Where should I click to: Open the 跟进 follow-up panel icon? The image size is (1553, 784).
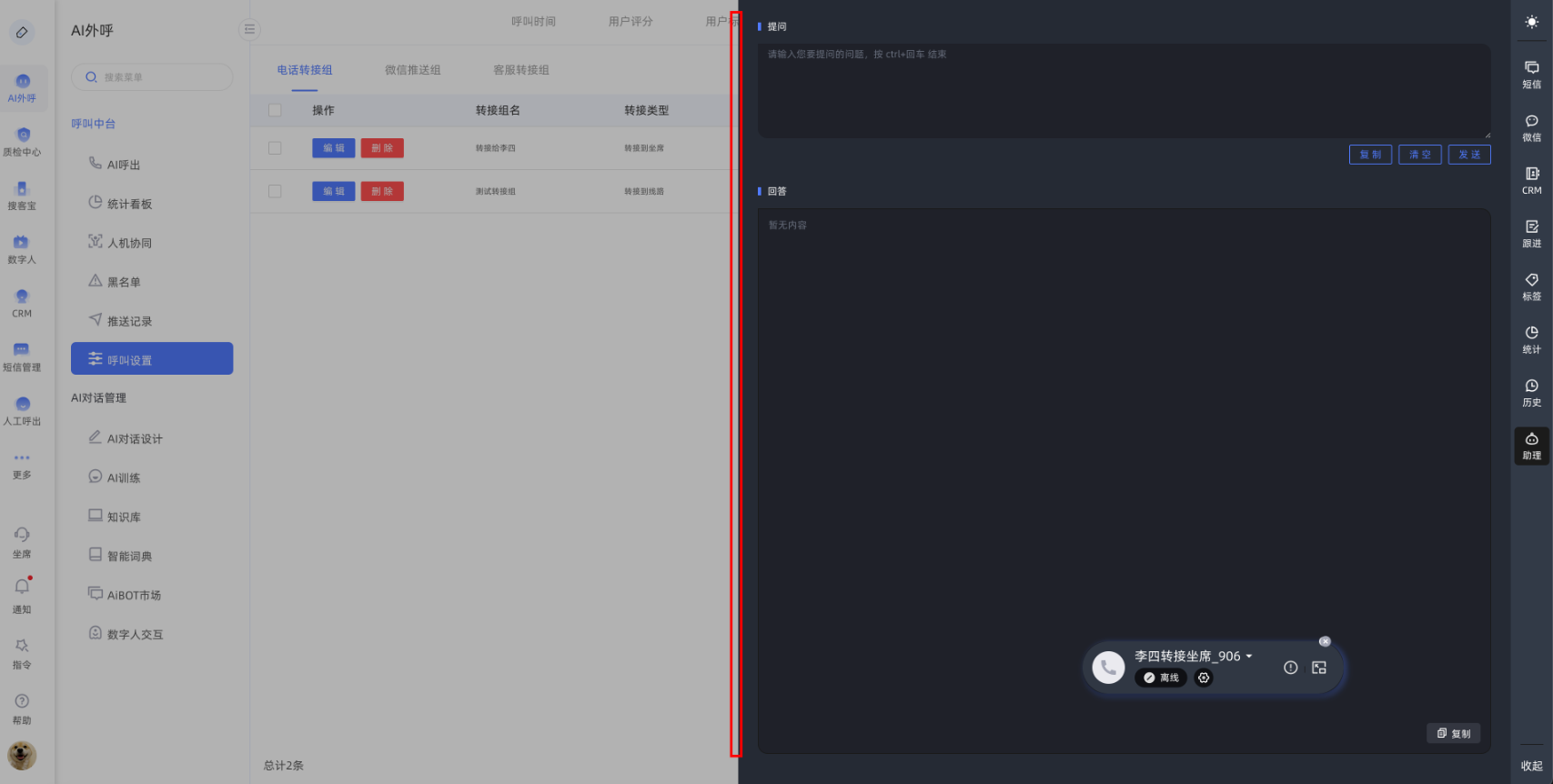(x=1532, y=233)
